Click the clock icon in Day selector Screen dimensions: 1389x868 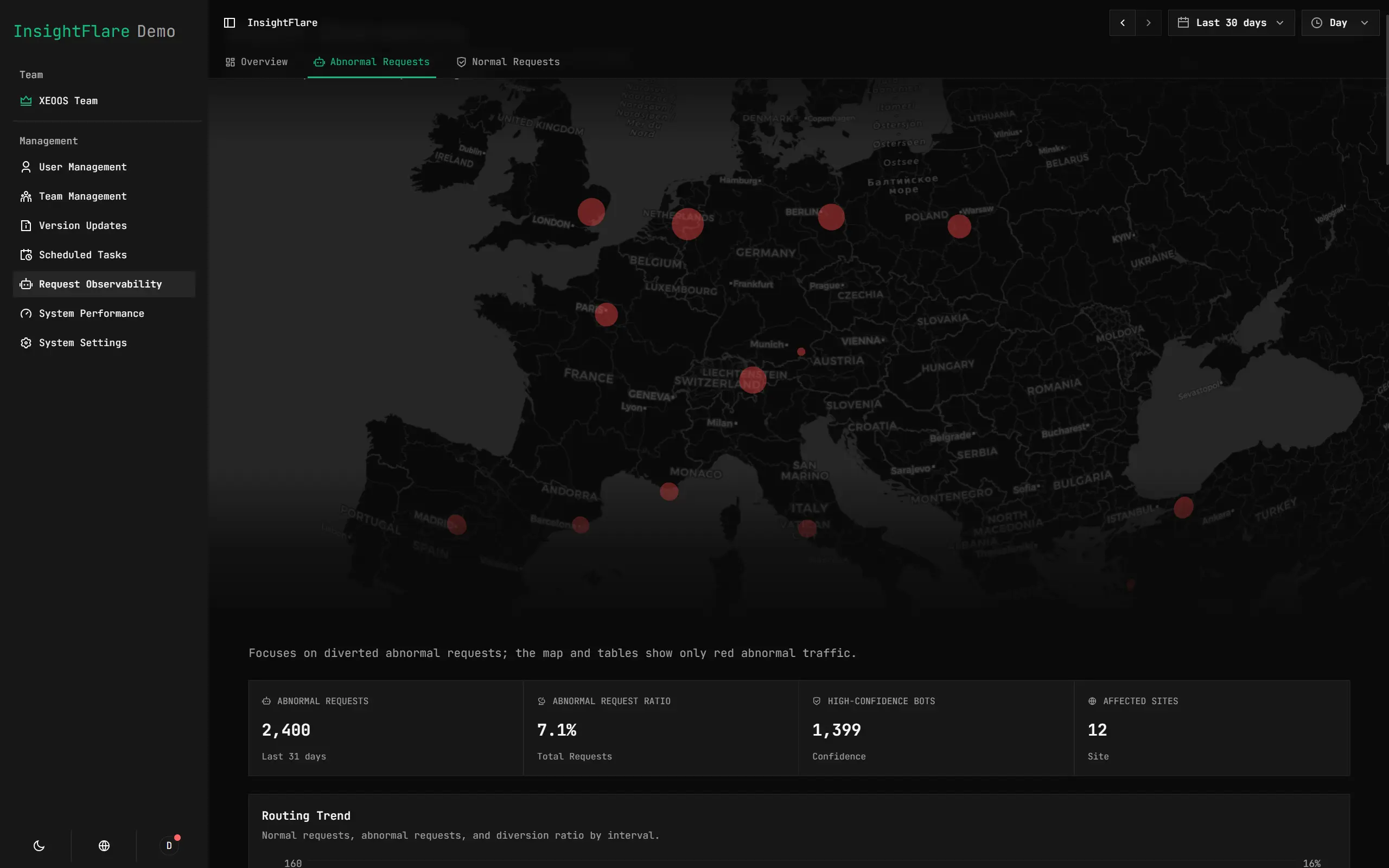coord(1317,23)
